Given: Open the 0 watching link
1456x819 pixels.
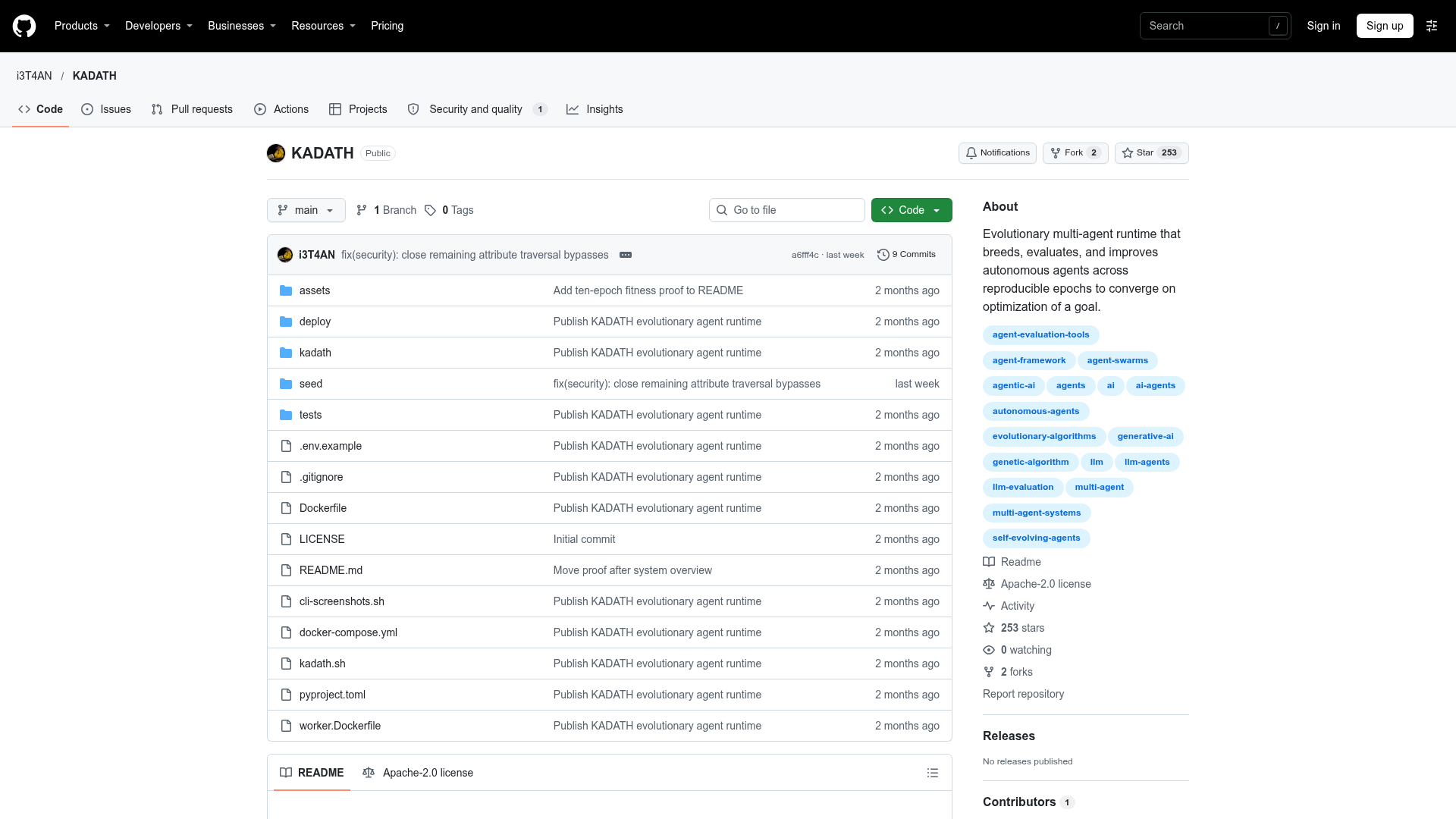Looking at the screenshot, I should click(x=1018, y=650).
